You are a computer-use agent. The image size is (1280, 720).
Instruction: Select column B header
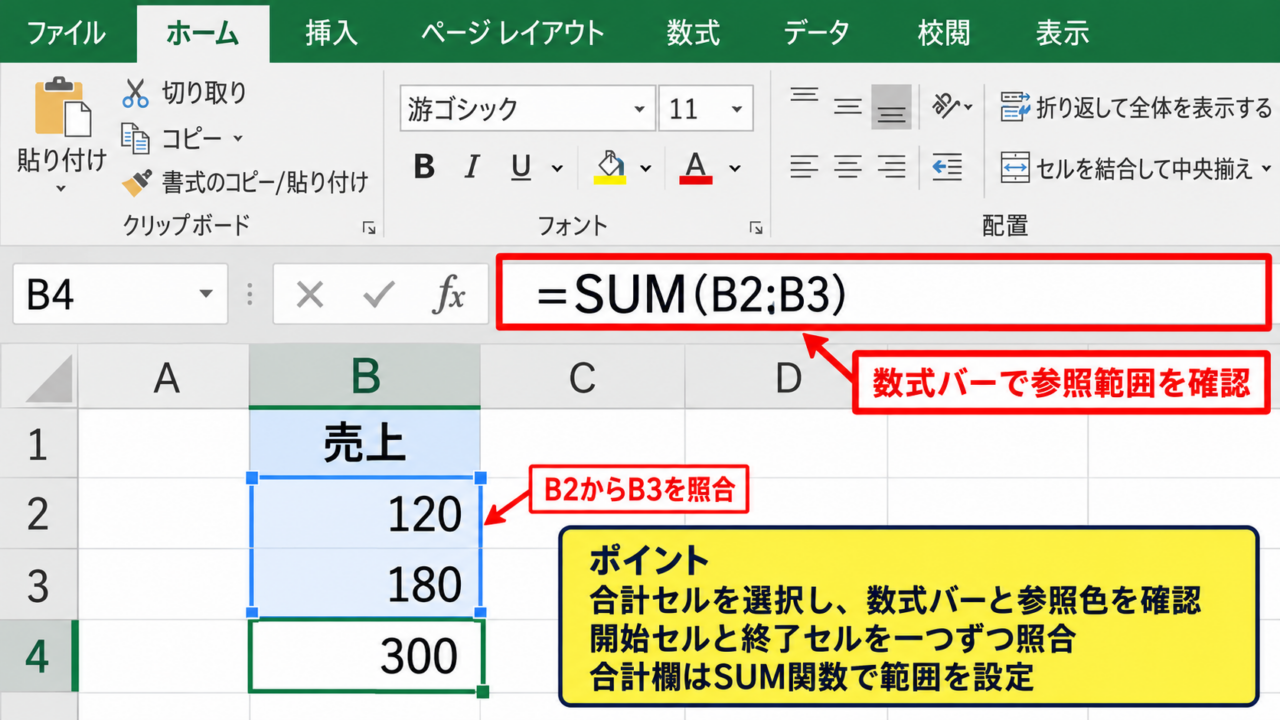[x=365, y=377]
